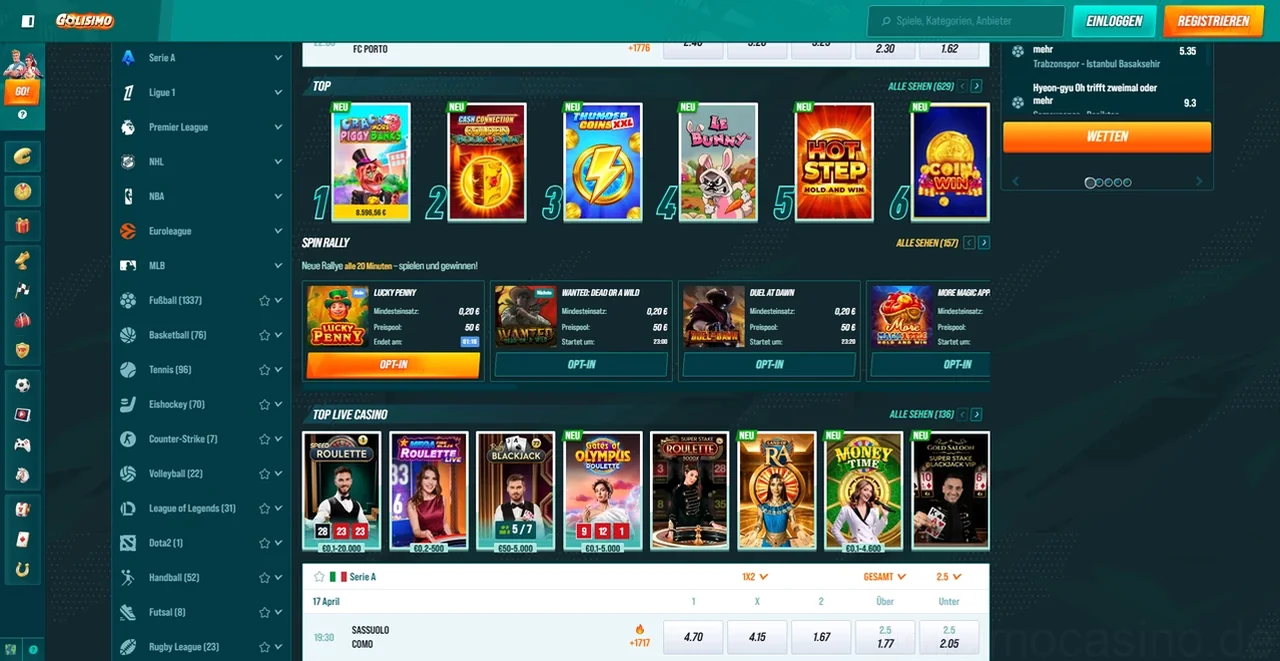Click the NHL league logo icon
This screenshot has width=1280, height=661.
coord(128,162)
